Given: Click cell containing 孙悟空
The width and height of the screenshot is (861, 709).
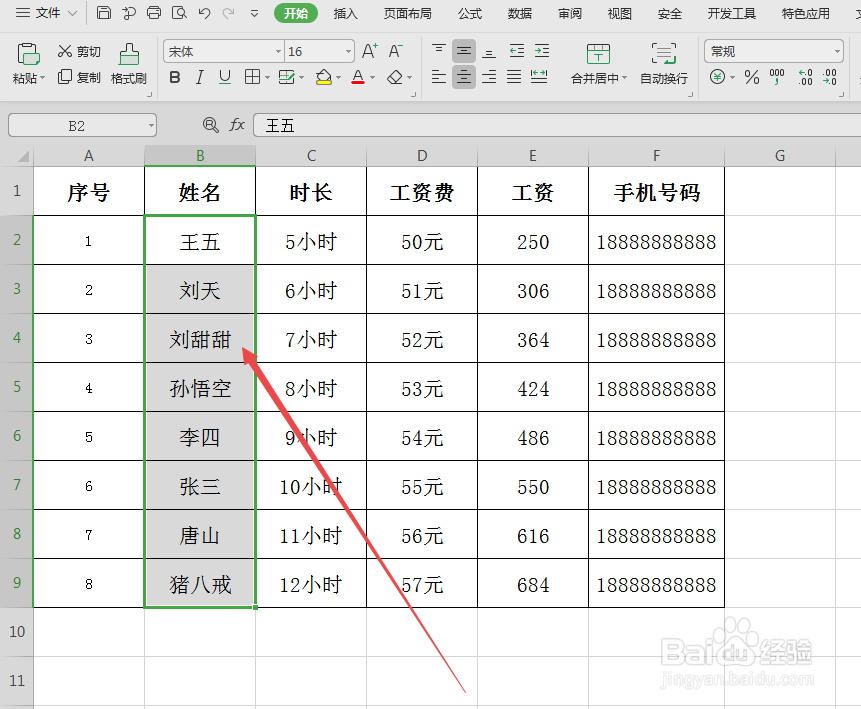Looking at the screenshot, I should coord(200,388).
